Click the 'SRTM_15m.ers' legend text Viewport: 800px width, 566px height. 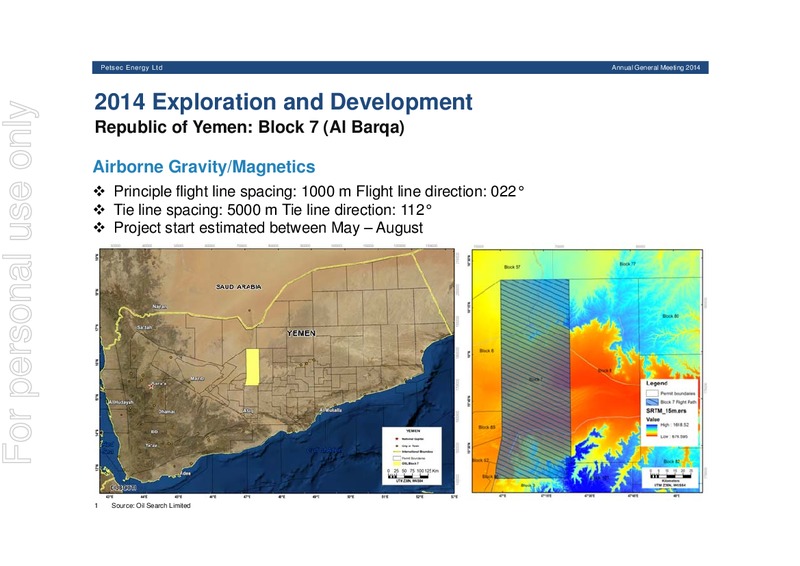click(666, 411)
